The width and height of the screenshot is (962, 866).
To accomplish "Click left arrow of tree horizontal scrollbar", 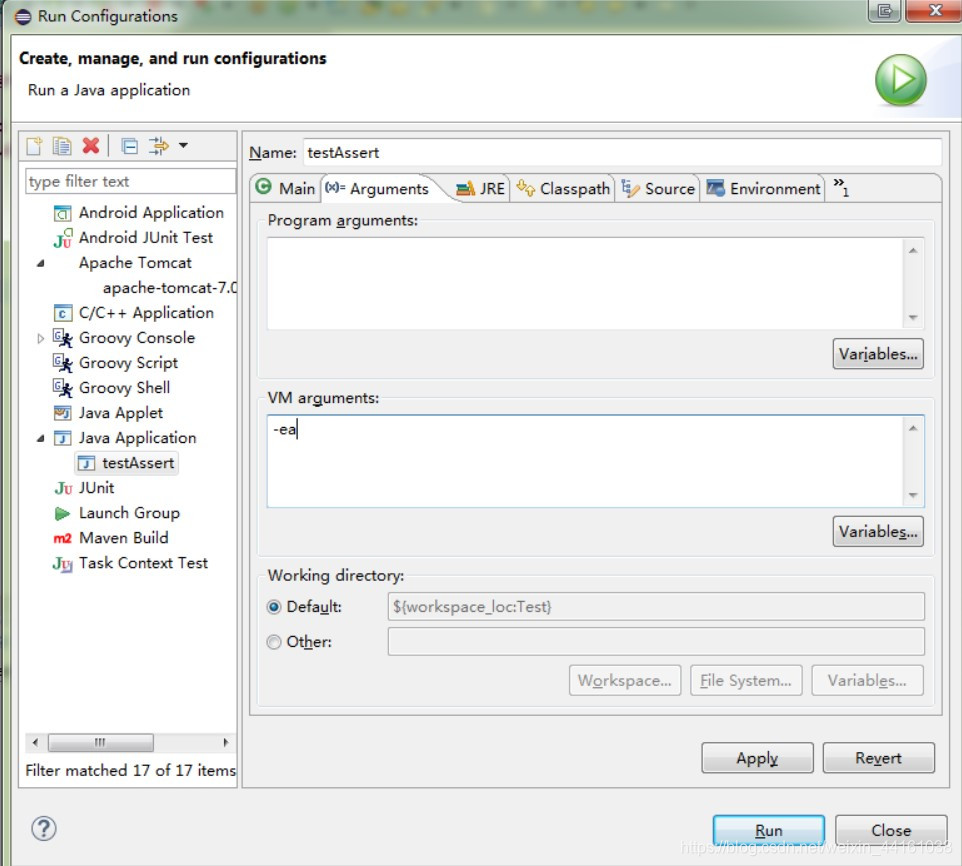I will tap(35, 743).
